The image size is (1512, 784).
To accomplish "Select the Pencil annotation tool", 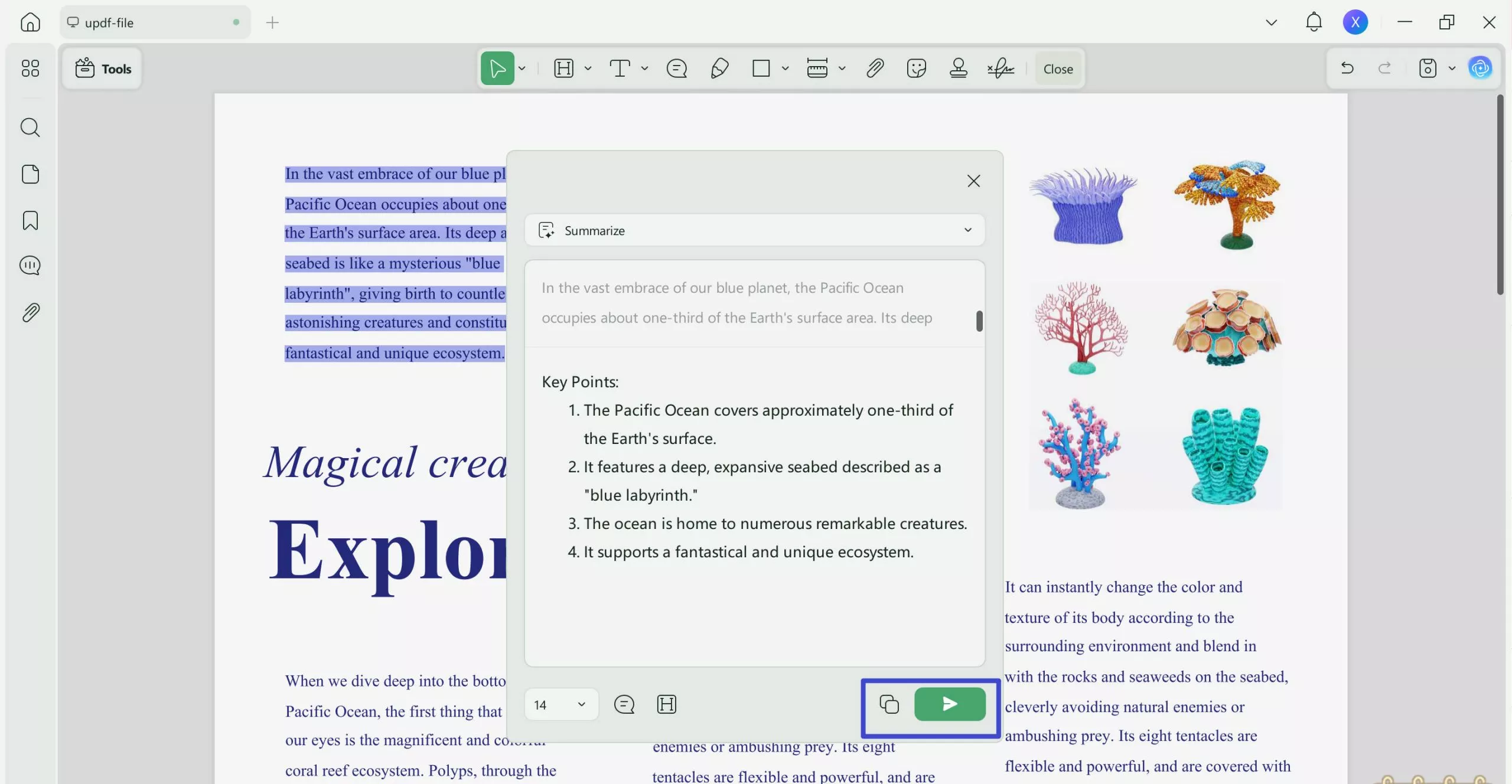I will click(718, 68).
